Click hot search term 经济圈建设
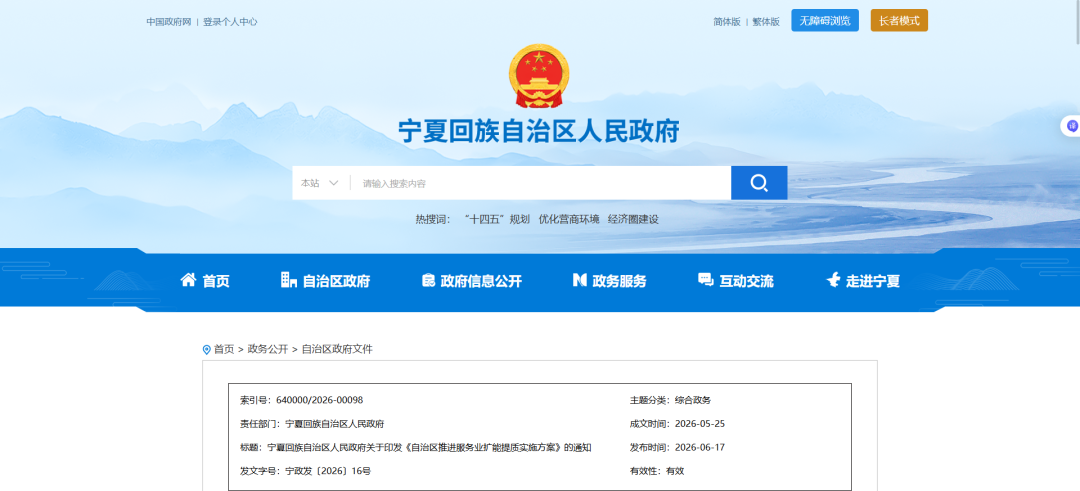 (x=634, y=220)
